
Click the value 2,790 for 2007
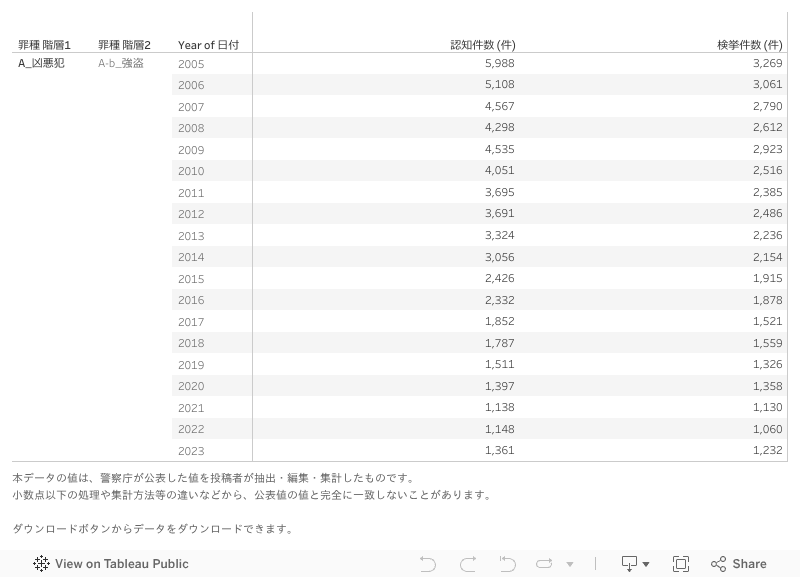pyautogui.click(x=767, y=106)
